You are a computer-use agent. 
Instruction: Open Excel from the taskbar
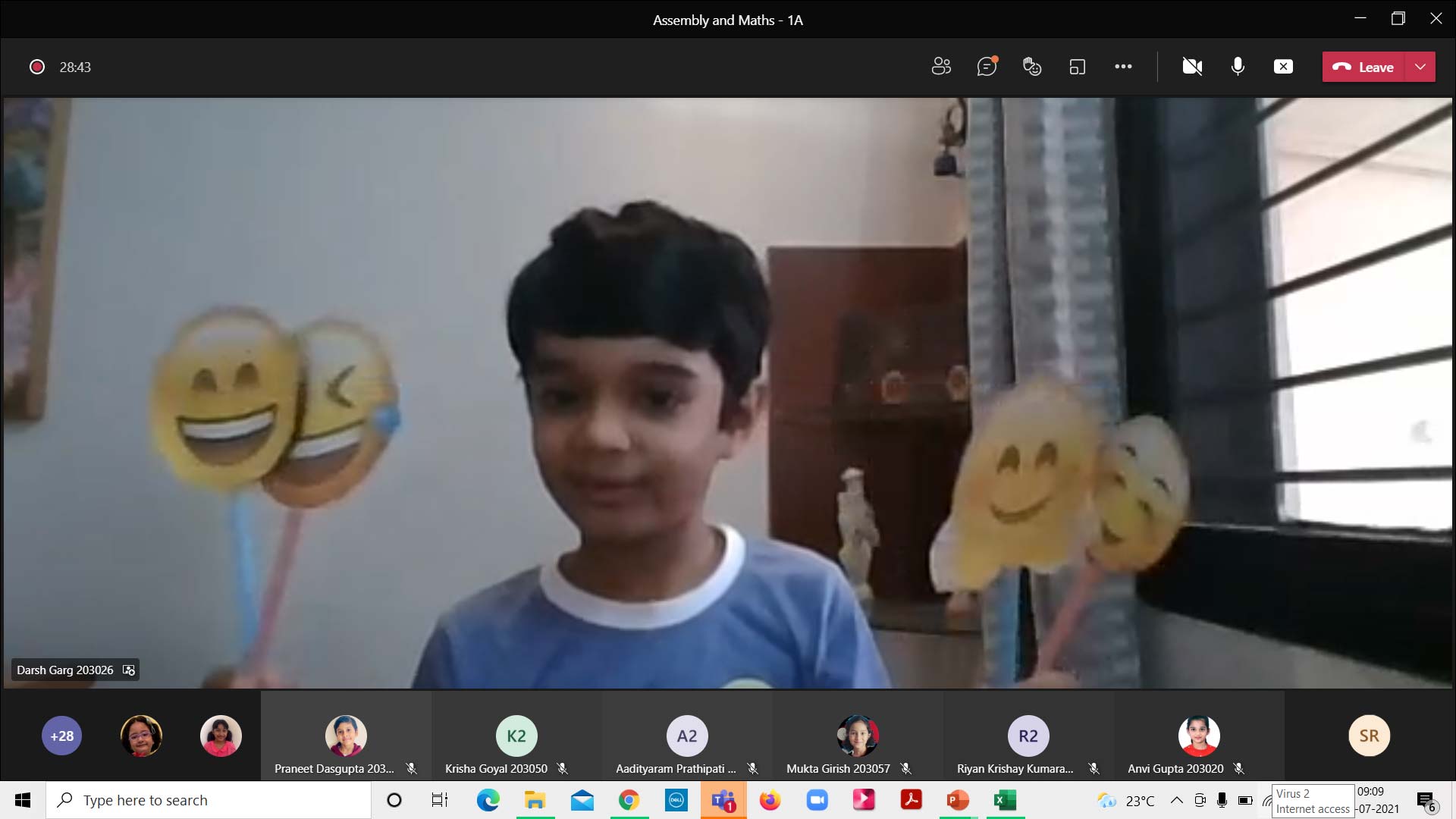(x=1006, y=800)
